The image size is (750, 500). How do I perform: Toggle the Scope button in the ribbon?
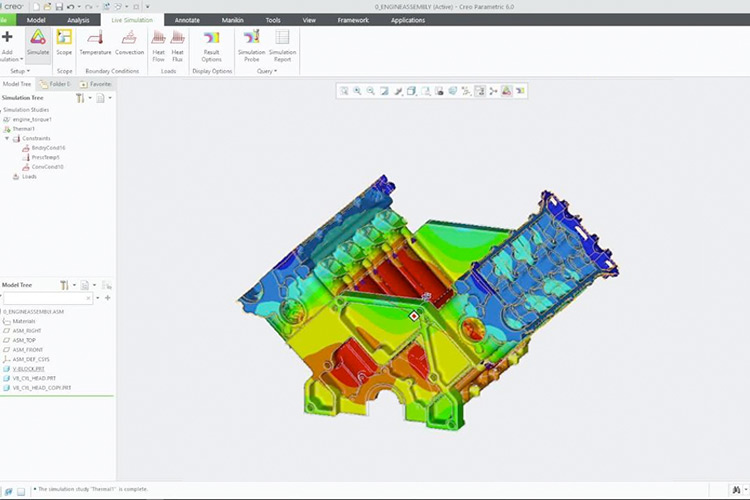click(x=64, y=44)
